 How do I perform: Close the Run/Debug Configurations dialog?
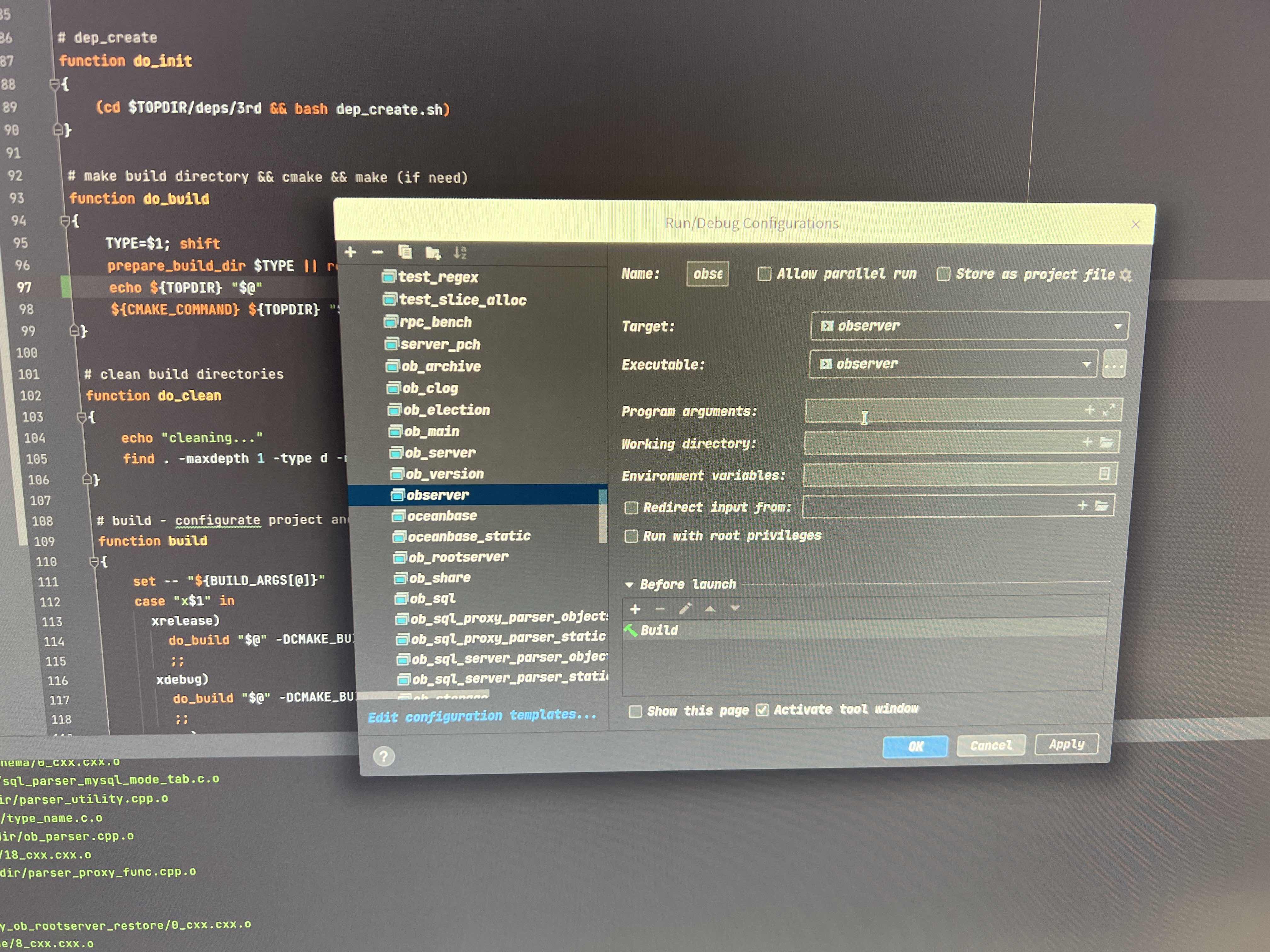click(1135, 224)
